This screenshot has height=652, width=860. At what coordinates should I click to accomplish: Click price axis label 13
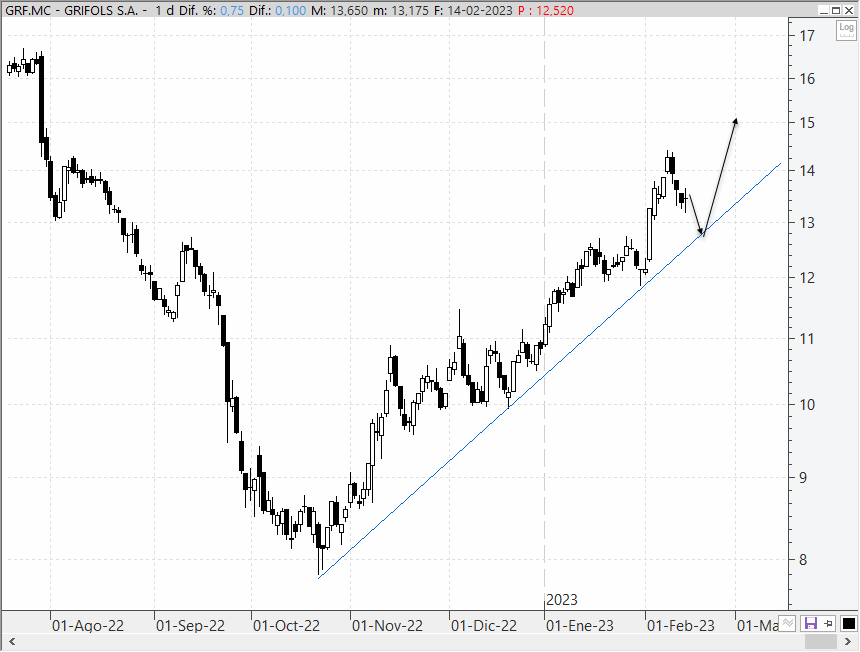tap(807, 223)
